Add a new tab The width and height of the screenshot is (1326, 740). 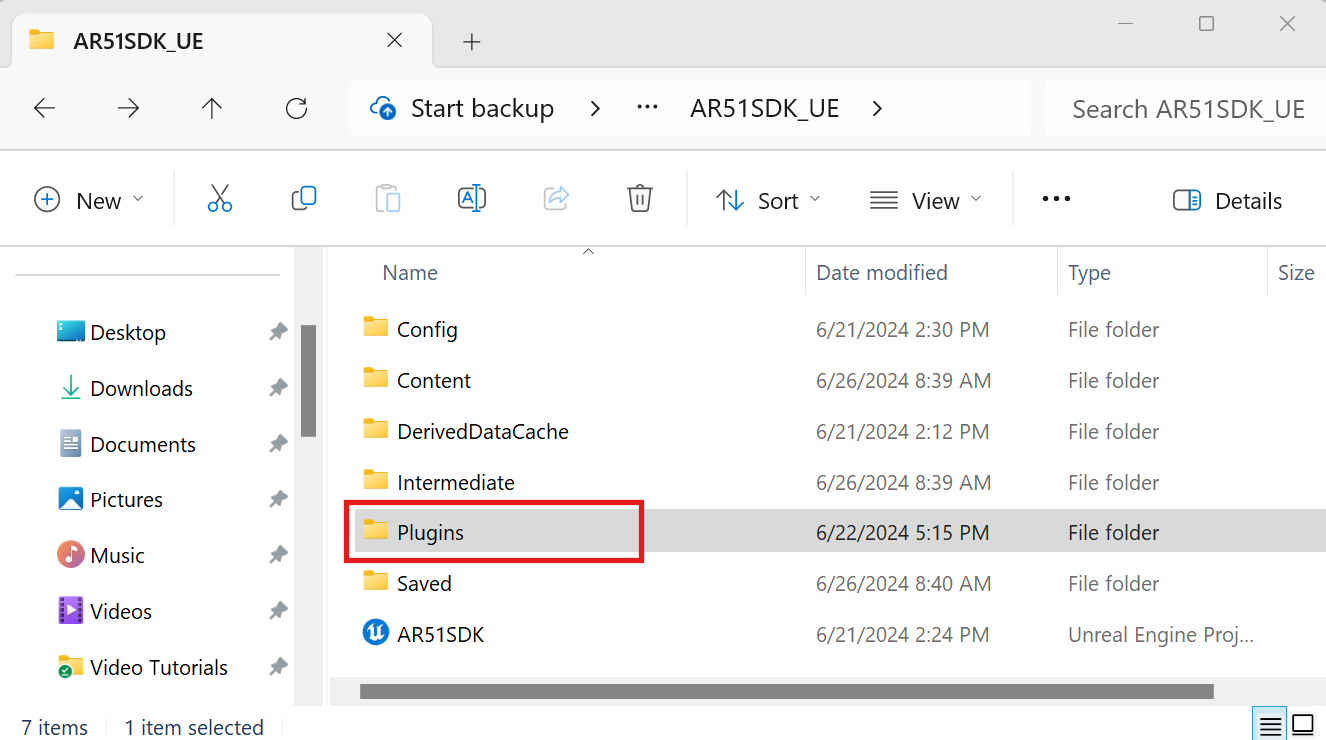(x=472, y=41)
